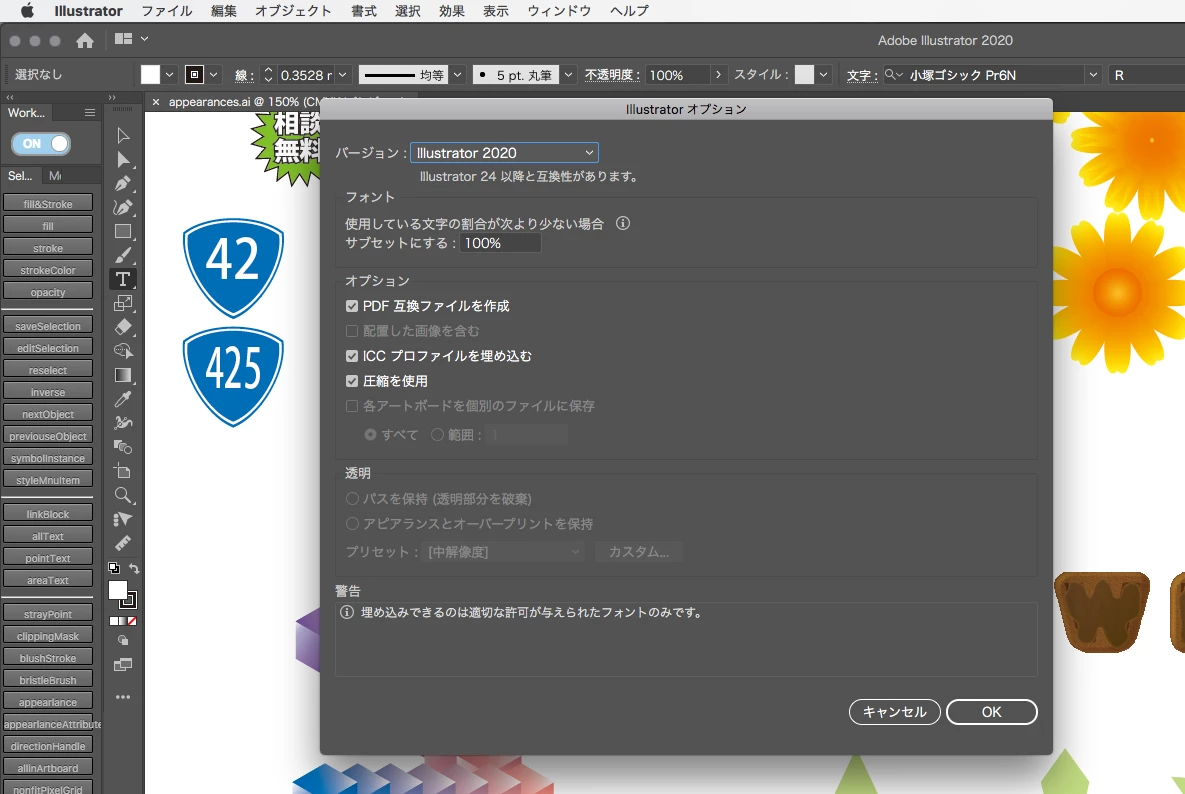Viewport: 1185px width, 794px height.
Task: Open the オブジェクト menu
Action: click(293, 11)
